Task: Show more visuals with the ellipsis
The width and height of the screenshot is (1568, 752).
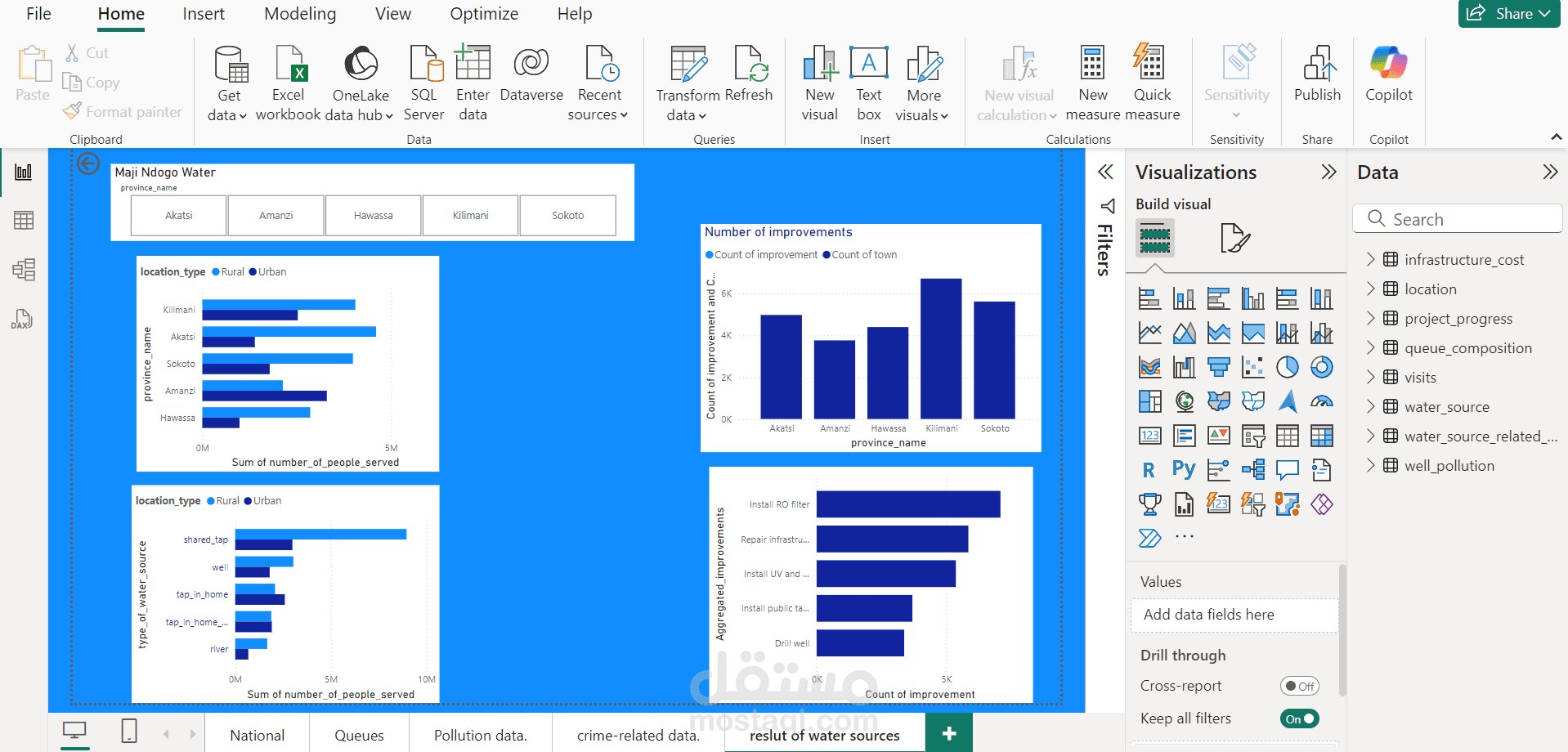Action: tap(1184, 537)
